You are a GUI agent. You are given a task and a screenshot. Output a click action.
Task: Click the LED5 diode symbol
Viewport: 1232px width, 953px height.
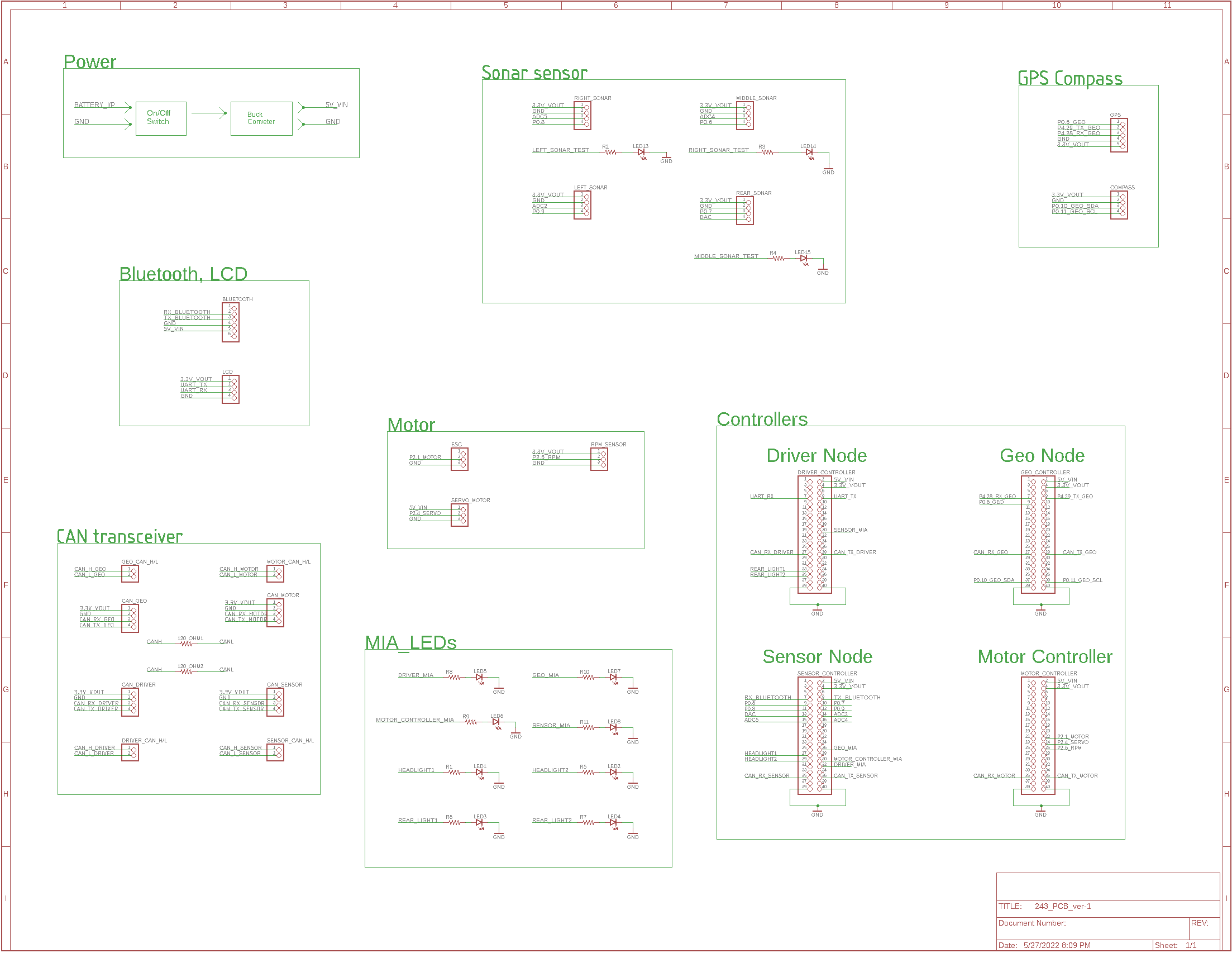(x=480, y=679)
